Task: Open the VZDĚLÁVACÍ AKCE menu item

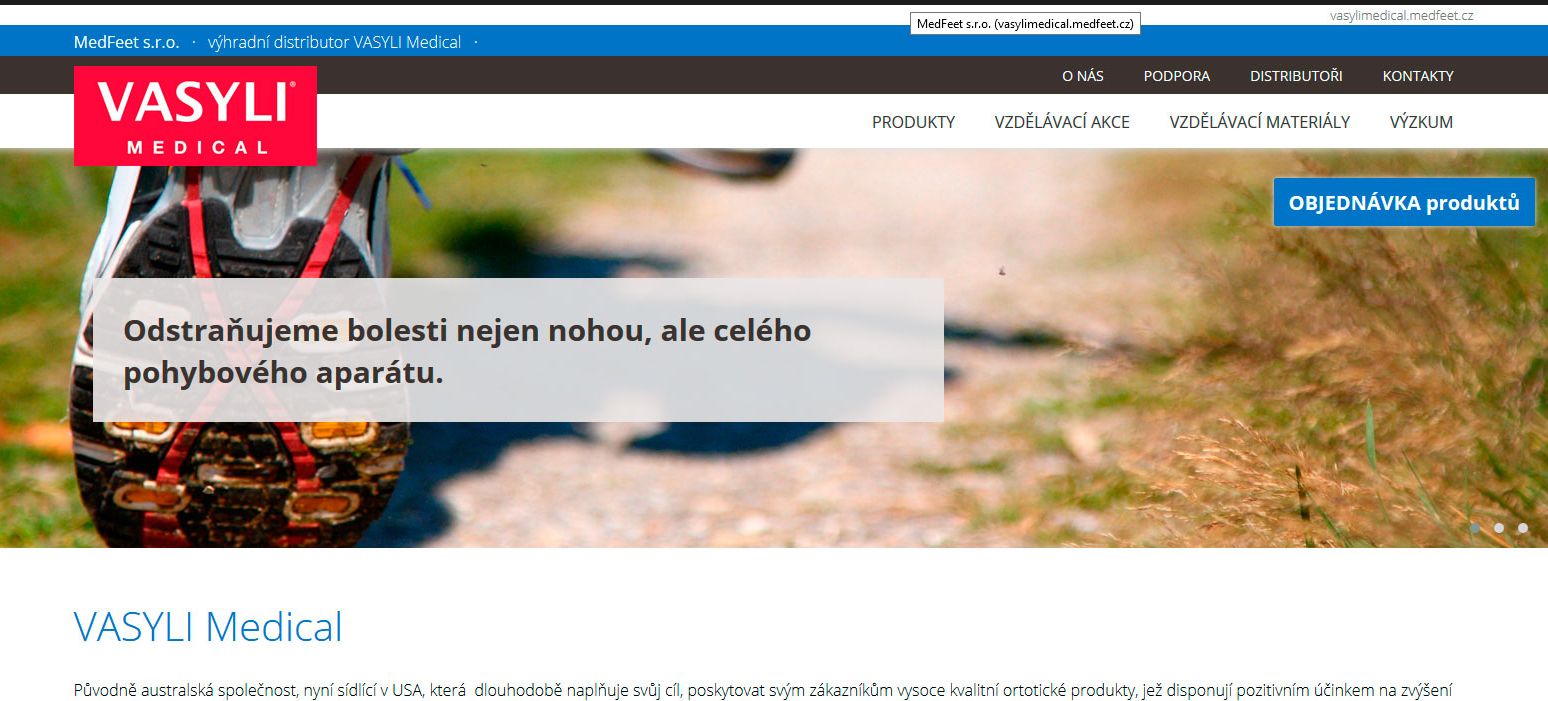Action: (x=1061, y=122)
